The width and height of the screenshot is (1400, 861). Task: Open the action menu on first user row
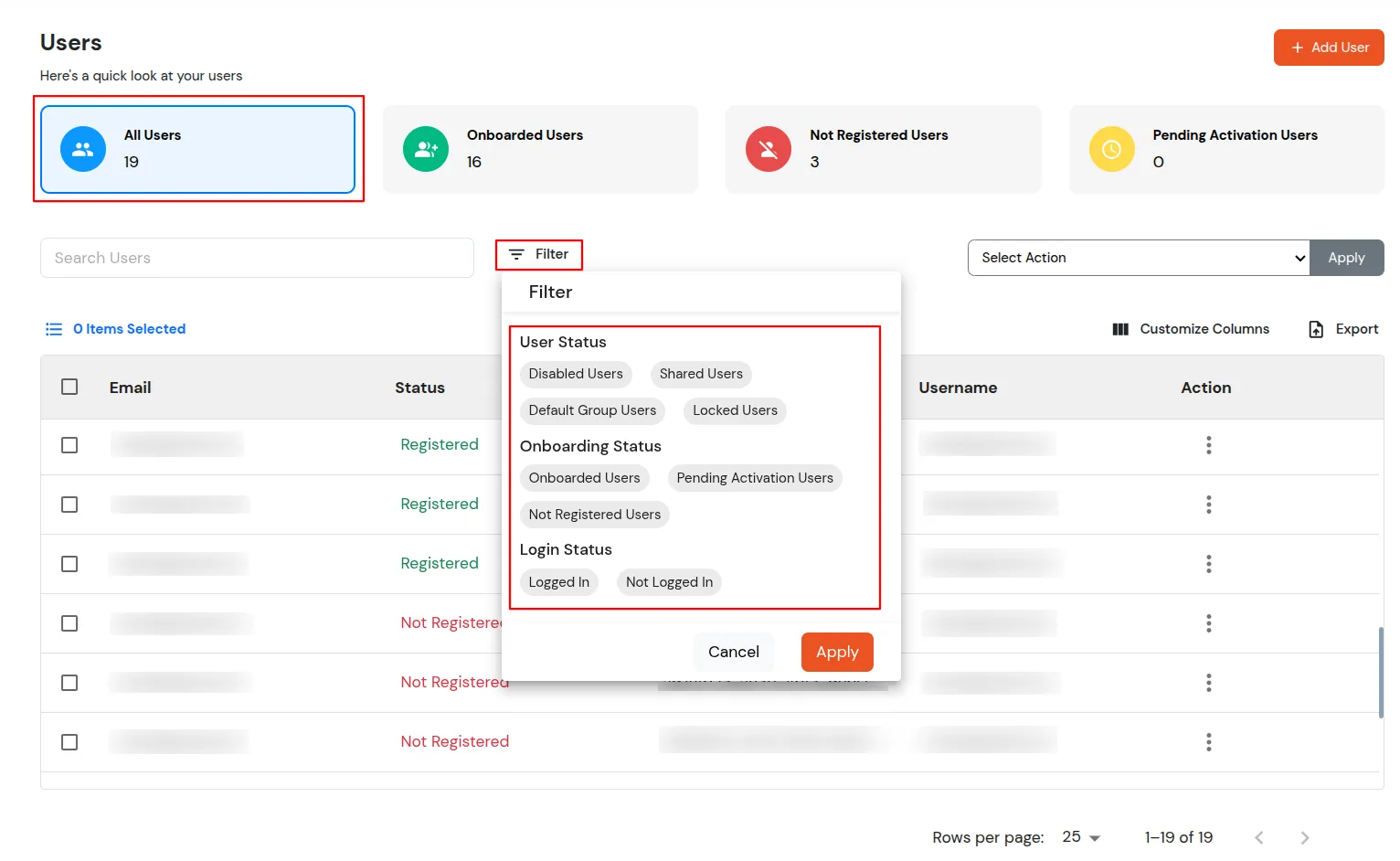[x=1208, y=445]
